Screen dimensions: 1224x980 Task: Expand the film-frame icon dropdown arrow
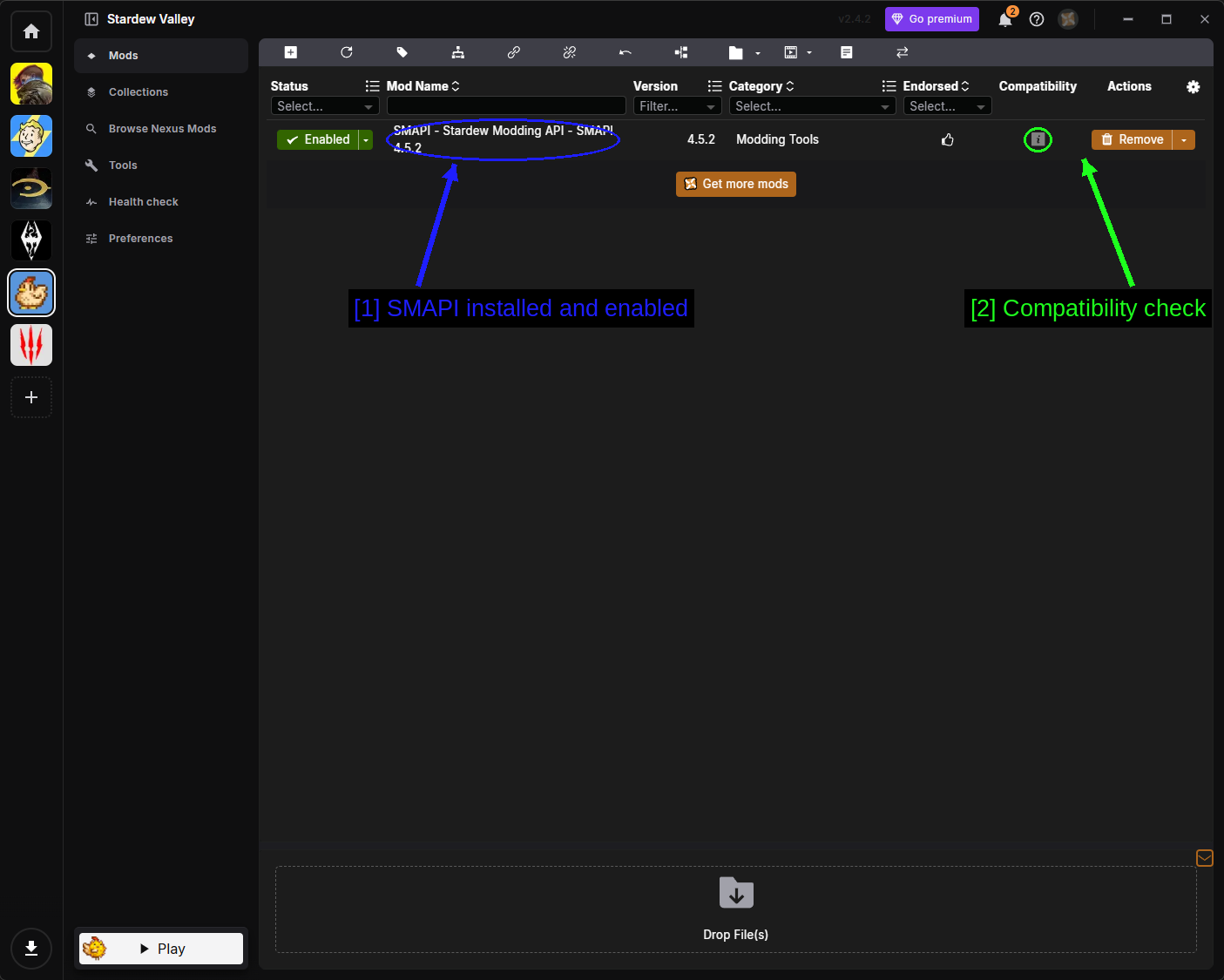(x=809, y=53)
